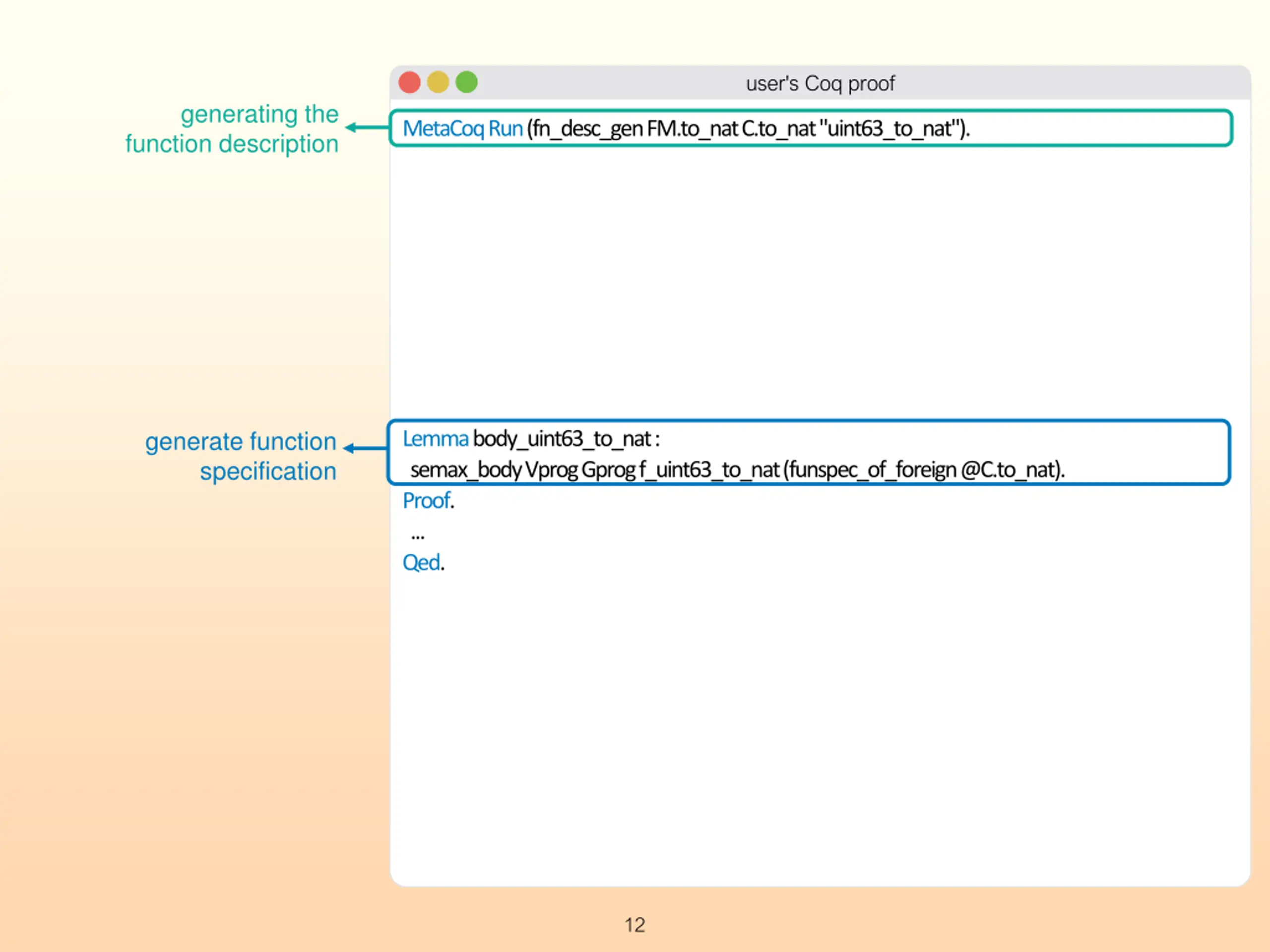Click the "MetaCoq Run" command keyword
Image resolution: width=1270 pixels, height=952 pixels.
tap(463, 128)
